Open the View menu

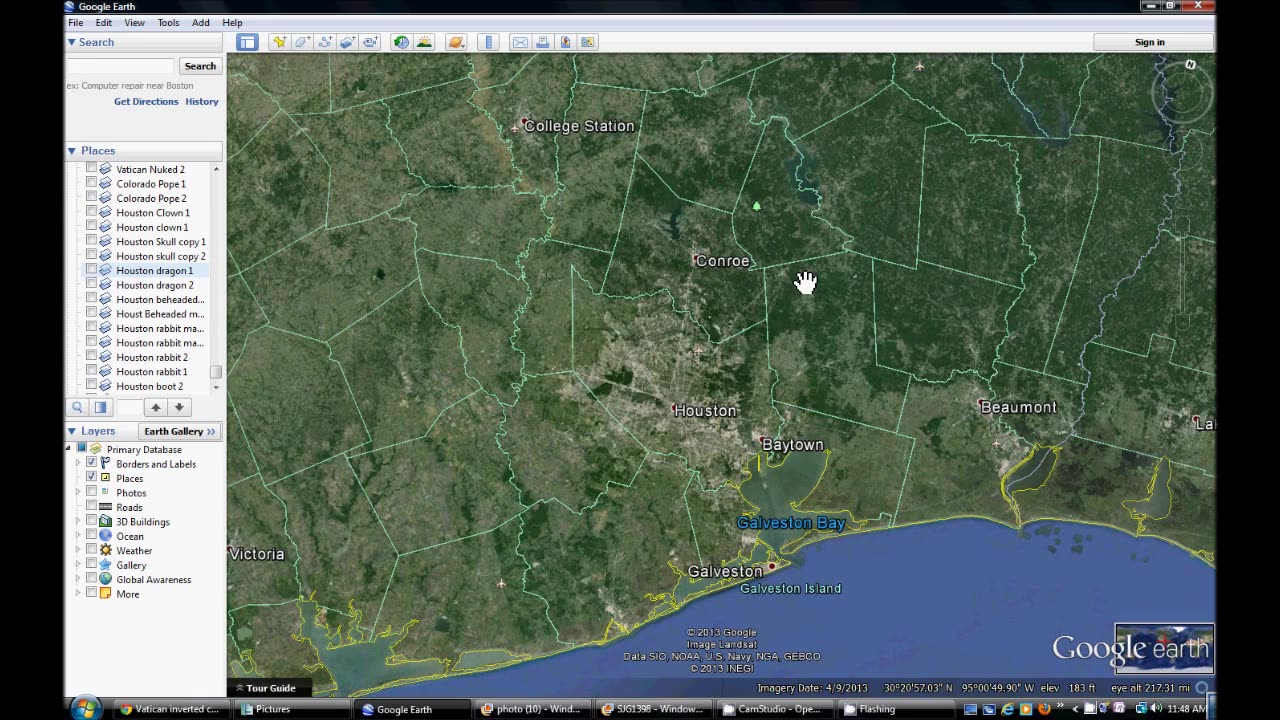134,22
